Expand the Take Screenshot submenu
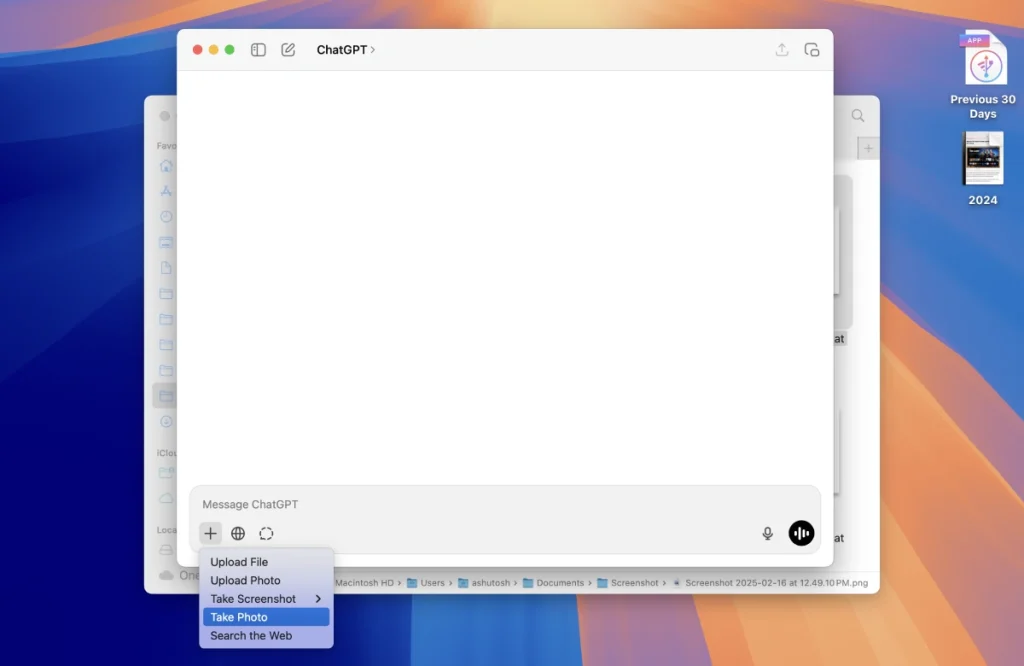The image size is (1024, 666). pyautogui.click(x=266, y=599)
